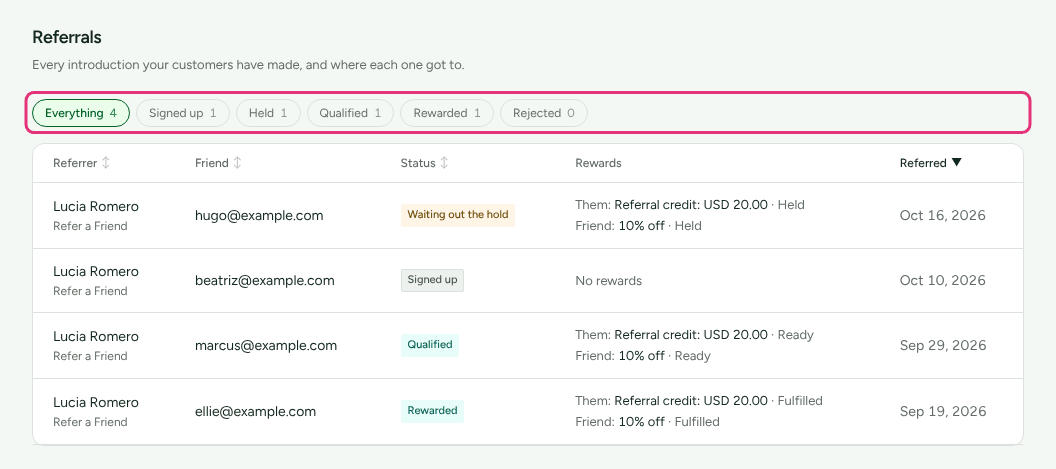
Task: Click the Qualified status badge in marcus row
Action: coord(430,345)
